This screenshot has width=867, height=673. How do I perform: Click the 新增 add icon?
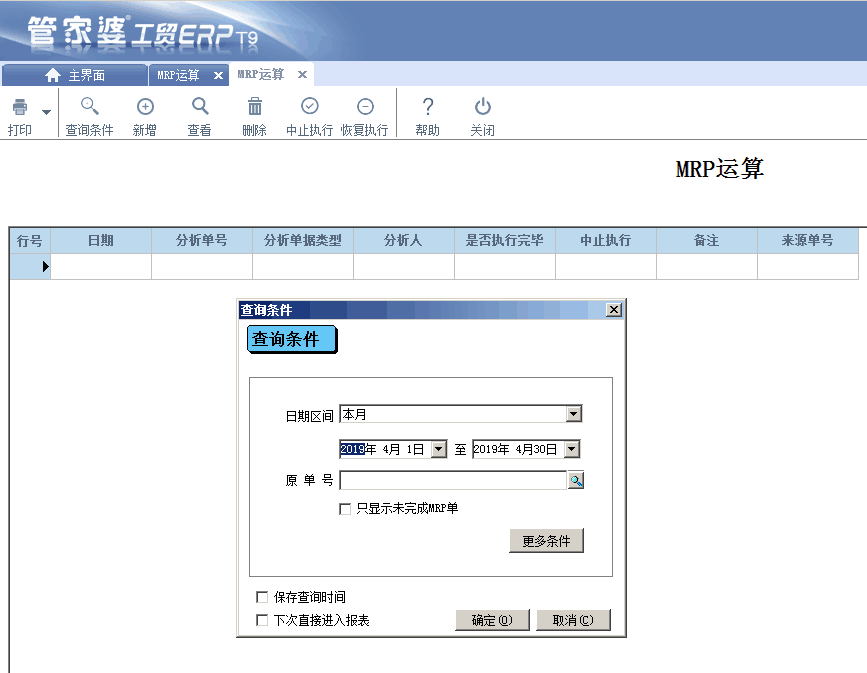point(145,107)
